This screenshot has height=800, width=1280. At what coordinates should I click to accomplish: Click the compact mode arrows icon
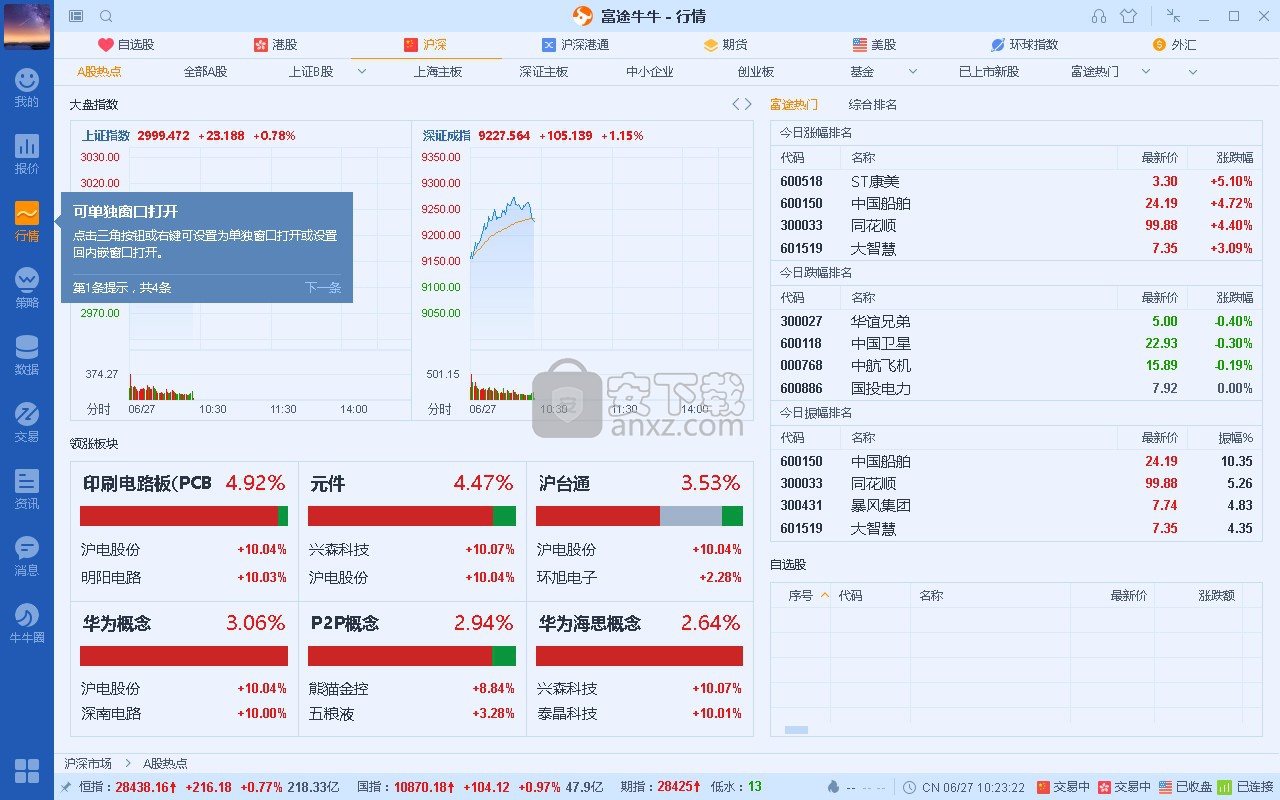[1174, 16]
